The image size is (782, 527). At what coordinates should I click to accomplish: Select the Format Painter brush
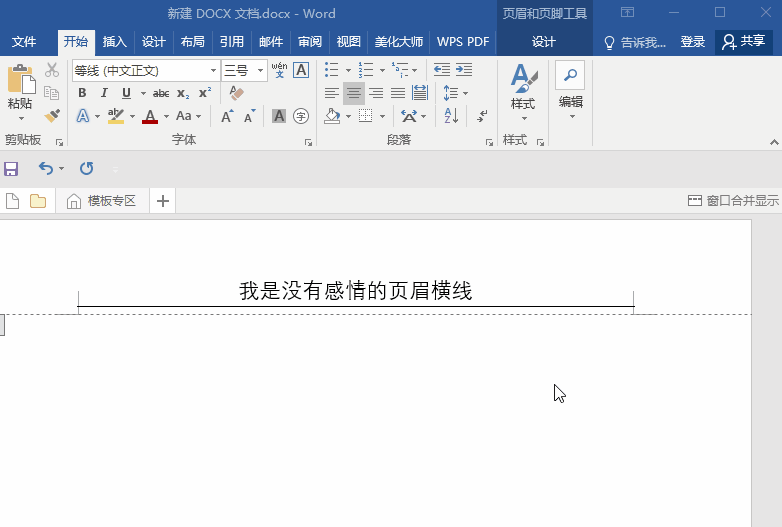point(52,116)
